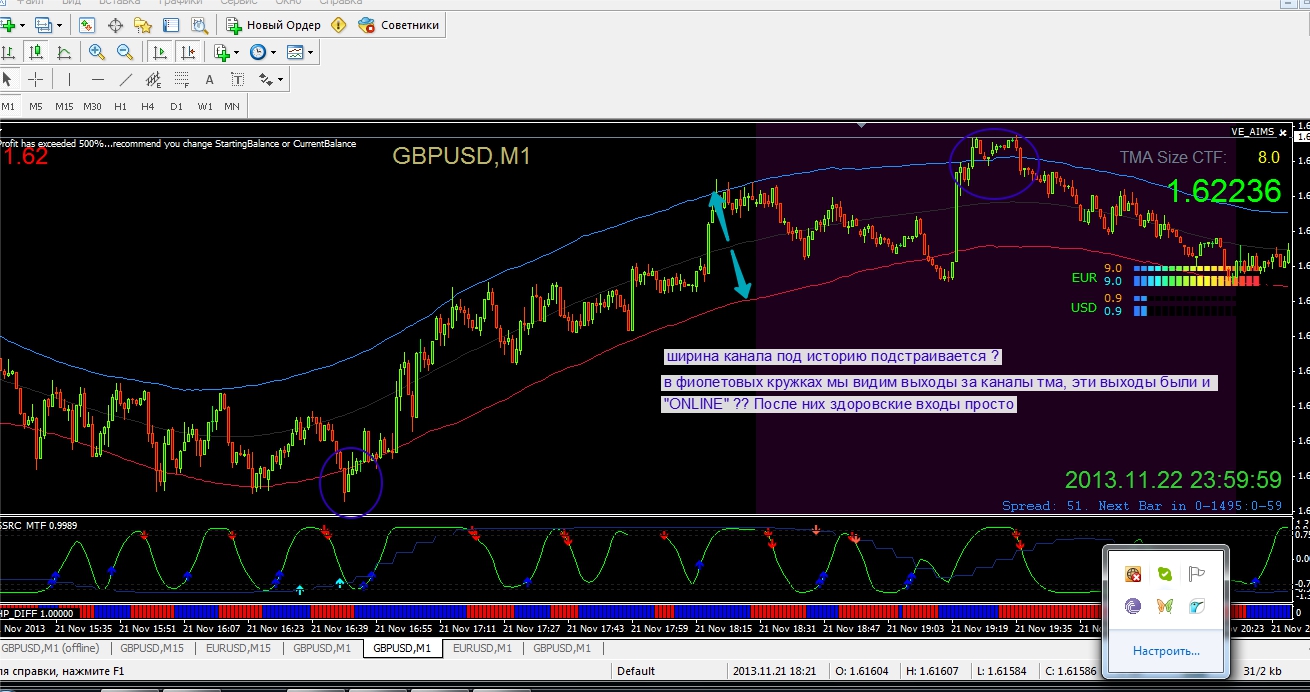Open the Data Window crosshair icon

[x=115, y=24]
